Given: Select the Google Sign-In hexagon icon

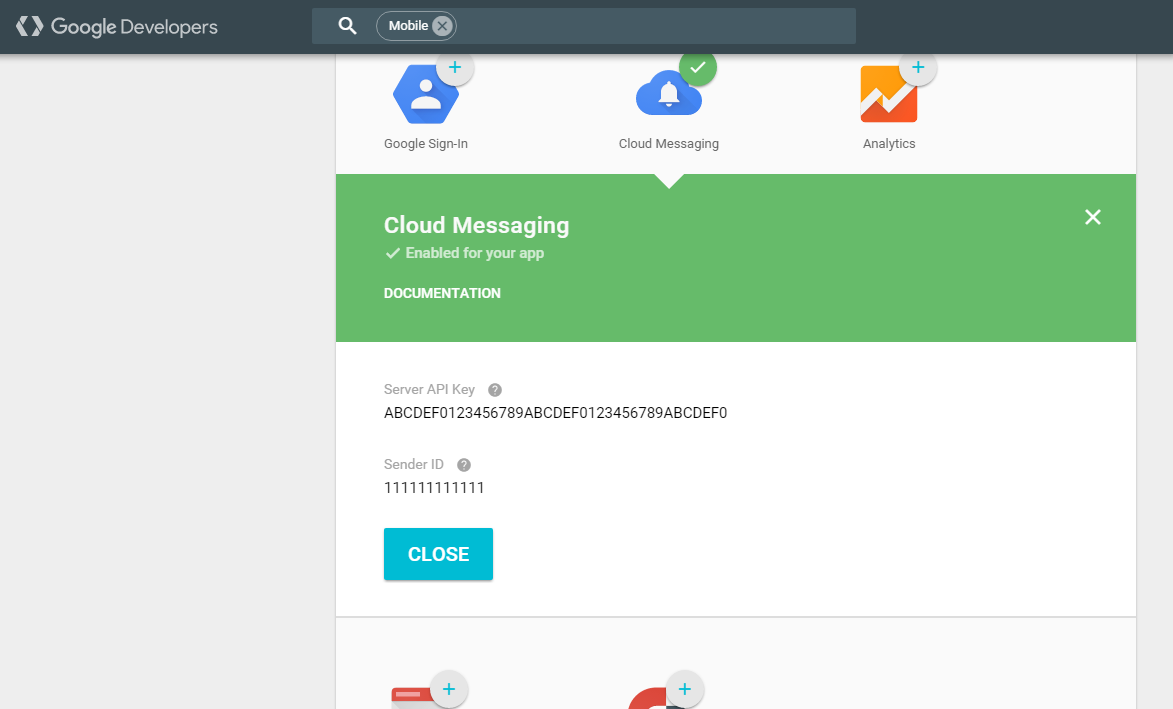Looking at the screenshot, I should pyautogui.click(x=425, y=94).
